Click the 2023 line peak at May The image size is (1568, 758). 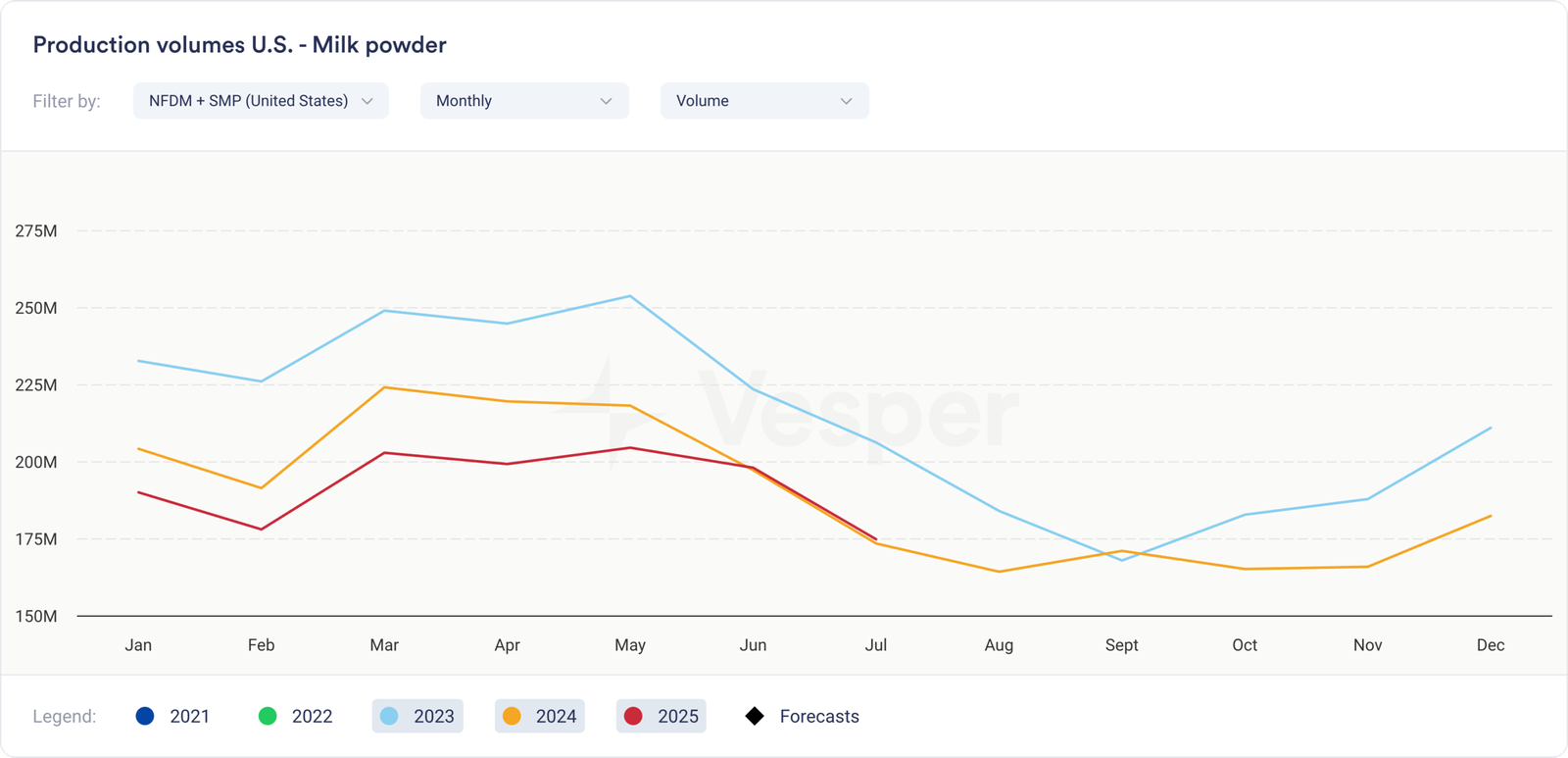630,296
